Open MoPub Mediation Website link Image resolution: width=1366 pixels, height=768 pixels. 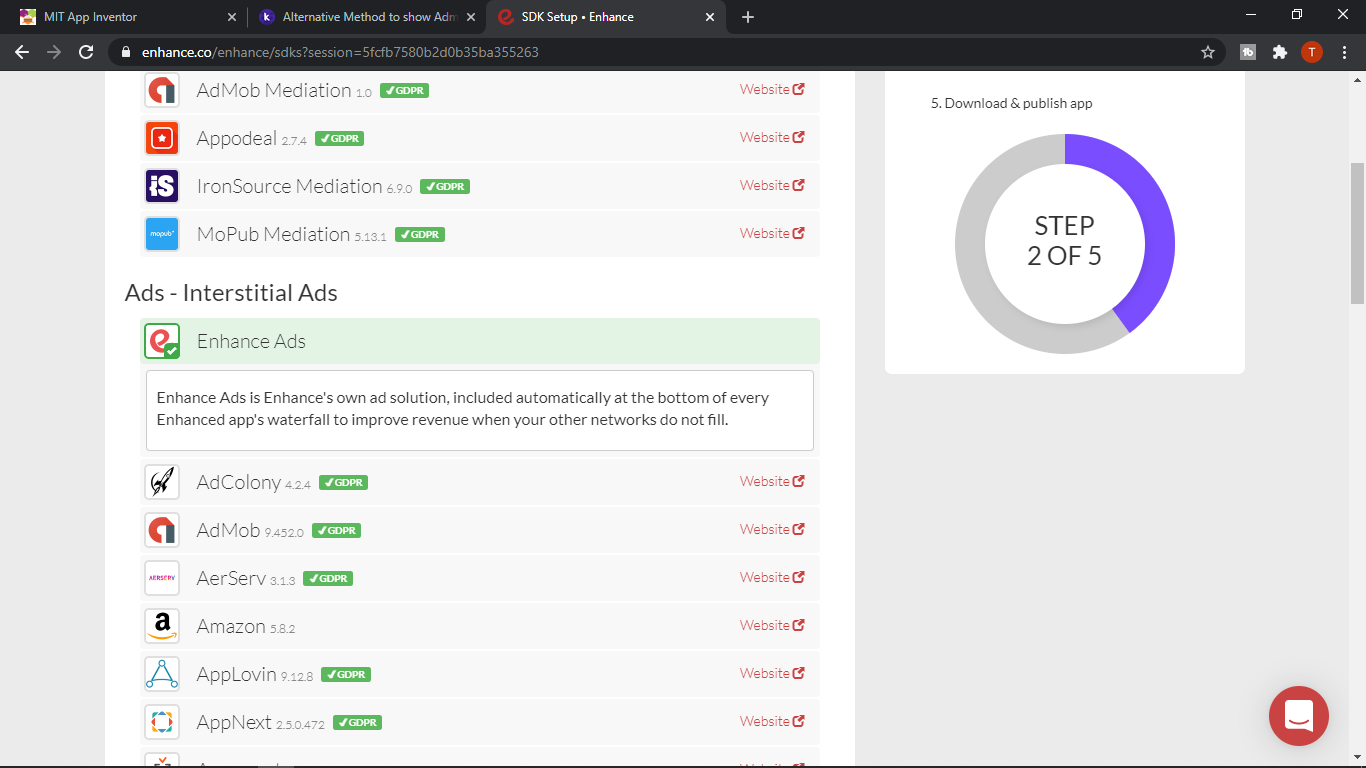(x=772, y=233)
